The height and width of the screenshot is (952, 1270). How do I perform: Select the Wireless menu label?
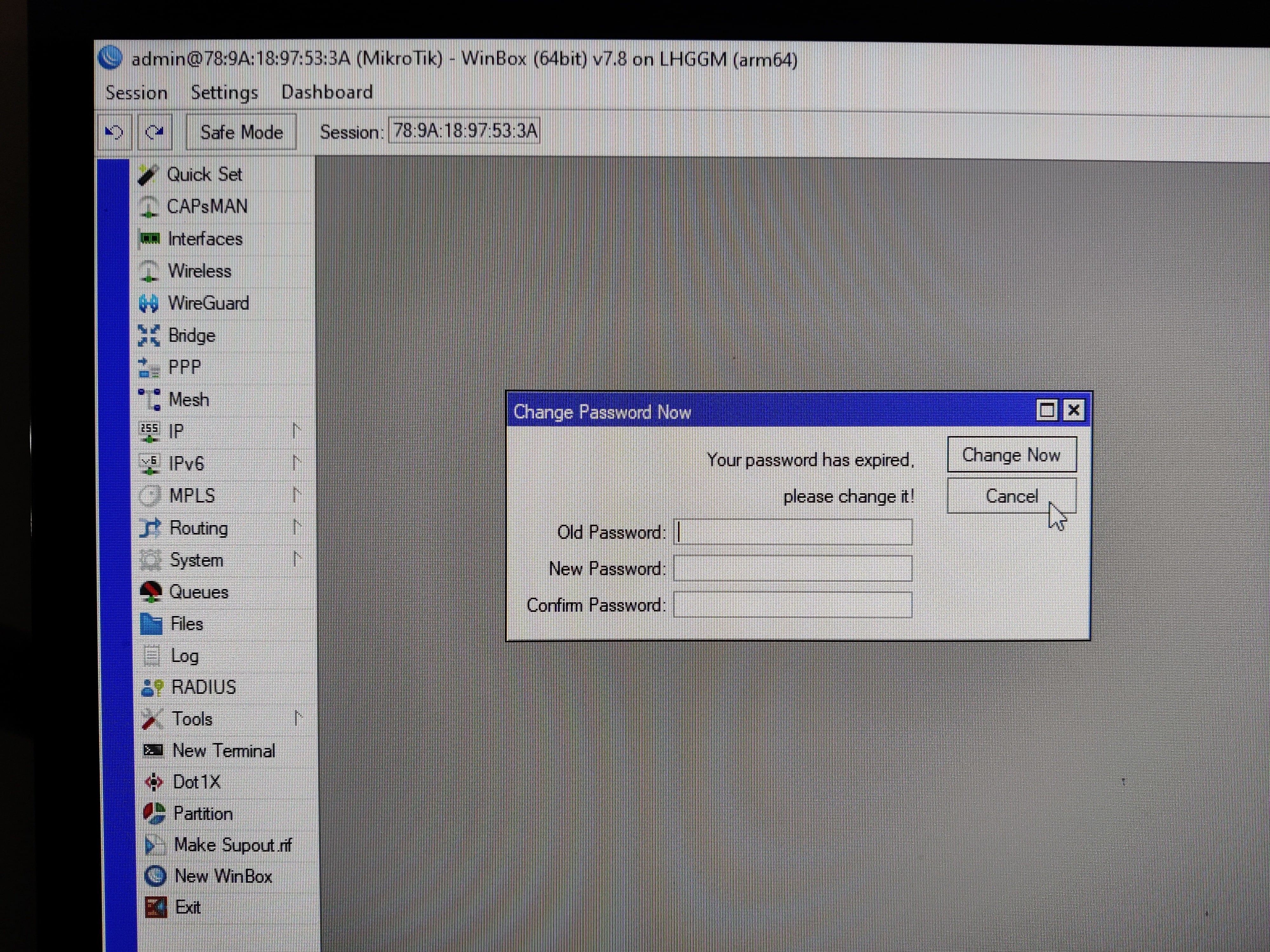tap(199, 271)
